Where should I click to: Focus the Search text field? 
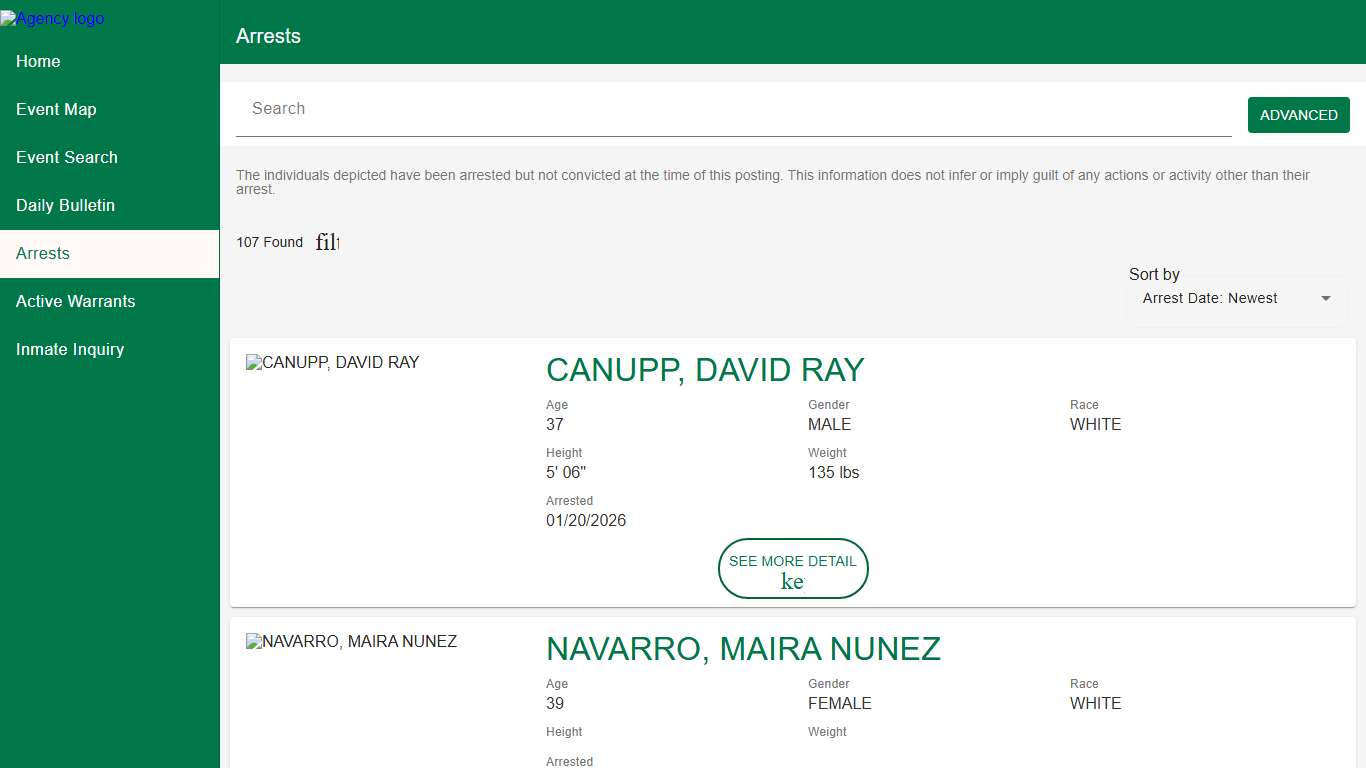pyautogui.click(x=733, y=109)
